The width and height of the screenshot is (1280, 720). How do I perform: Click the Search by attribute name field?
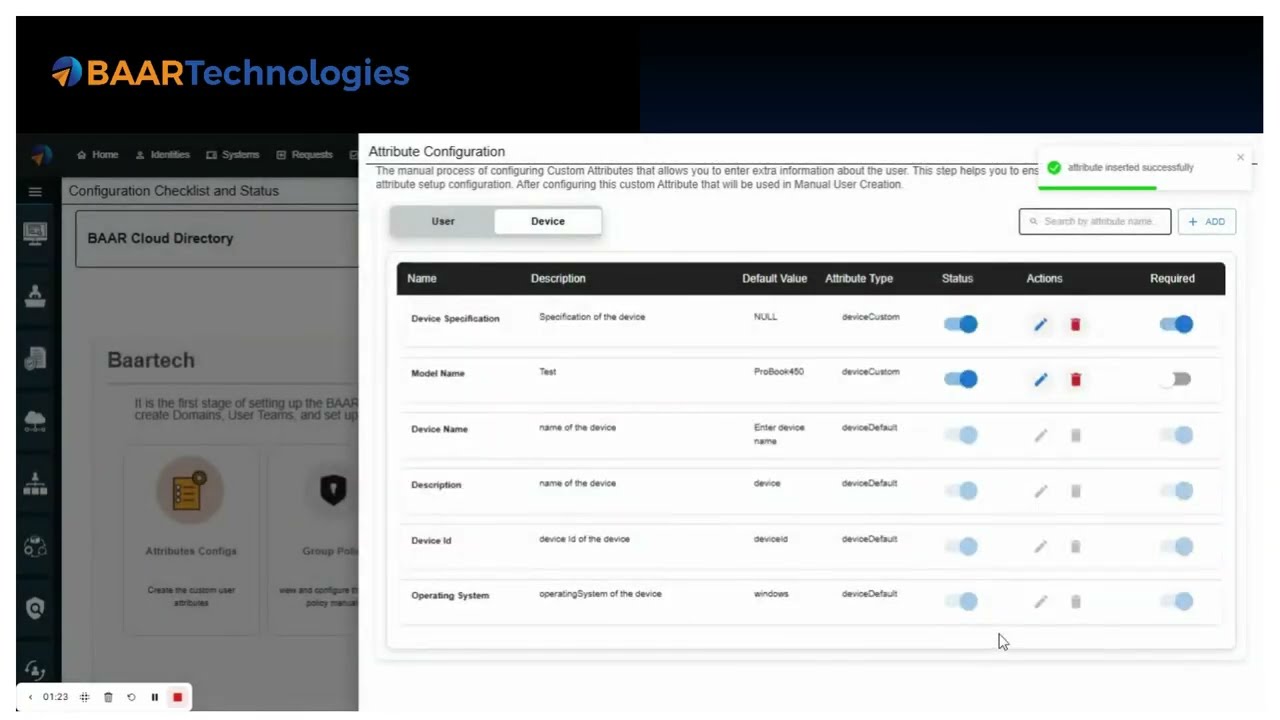[1095, 222]
